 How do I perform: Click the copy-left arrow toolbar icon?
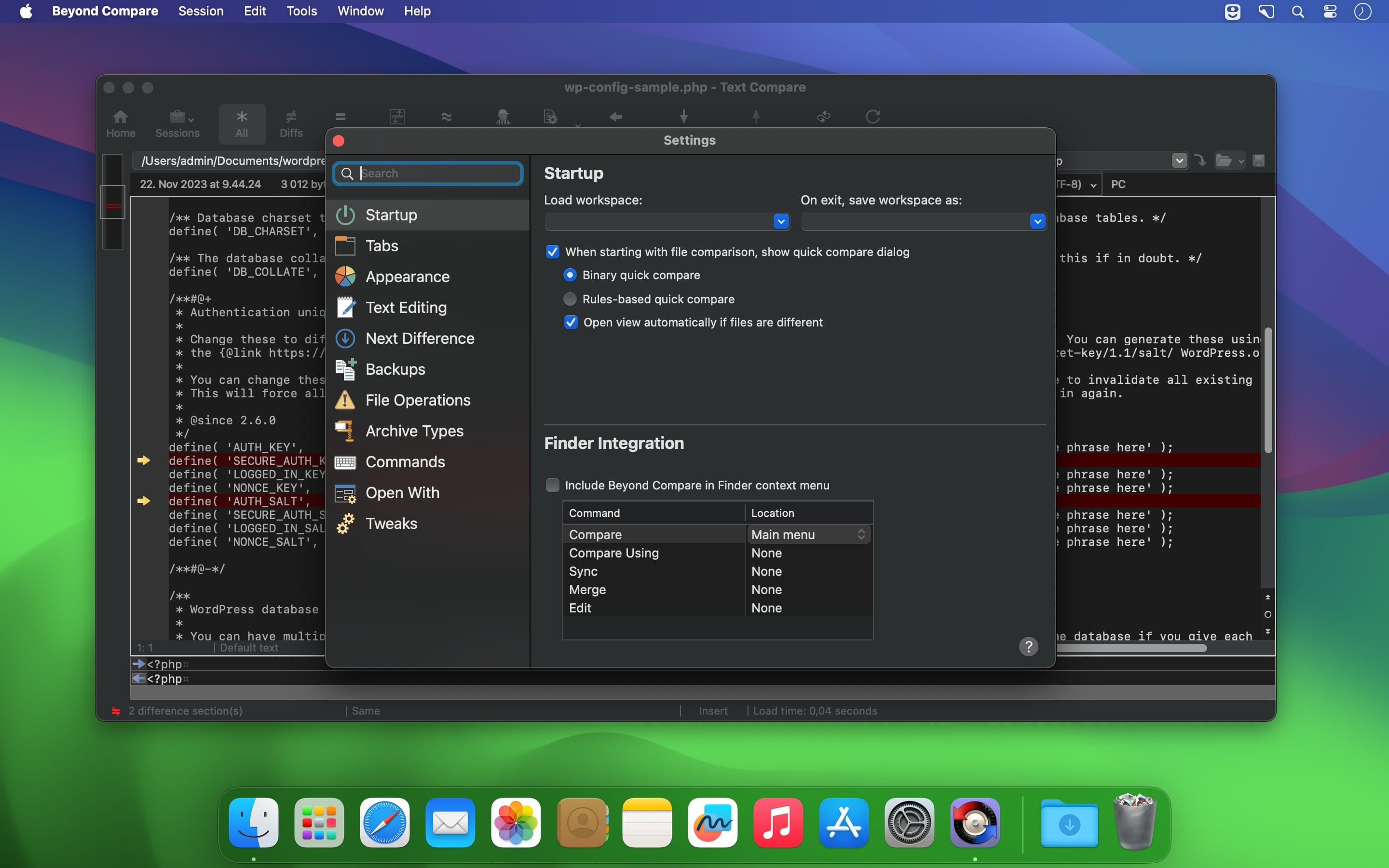coord(616,117)
